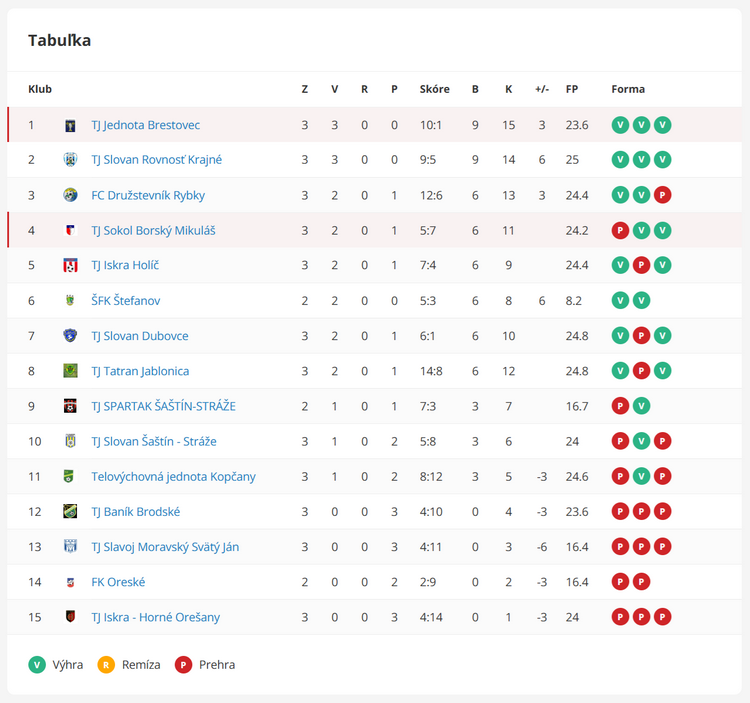Viewport: 750px width, 703px height.
Task: Click the TJ Slovan Rovnosť Krajné crest icon
Action: [x=70, y=160]
